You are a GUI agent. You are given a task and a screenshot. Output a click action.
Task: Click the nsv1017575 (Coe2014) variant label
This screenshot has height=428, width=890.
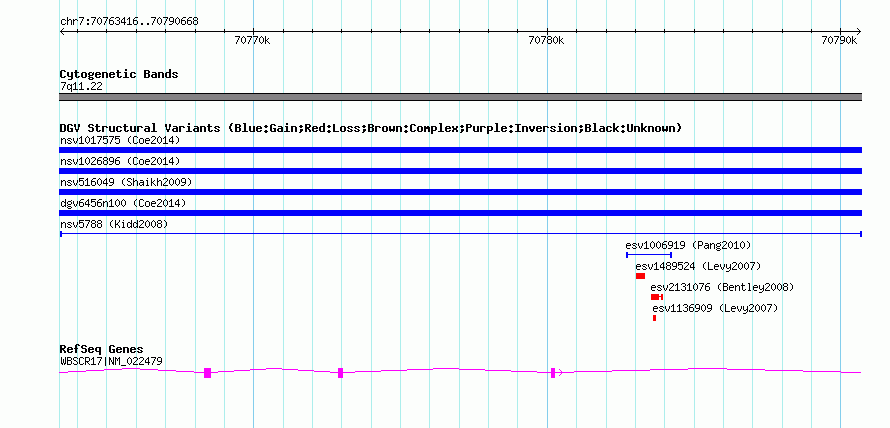pos(120,140)
